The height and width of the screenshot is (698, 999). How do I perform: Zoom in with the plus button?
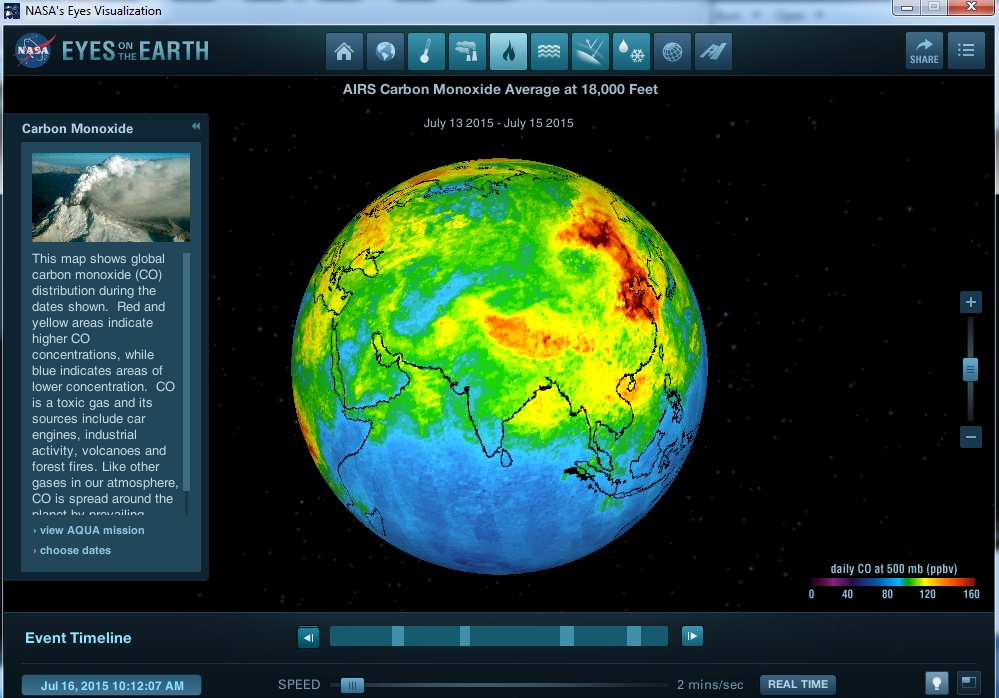click(970, 302)
